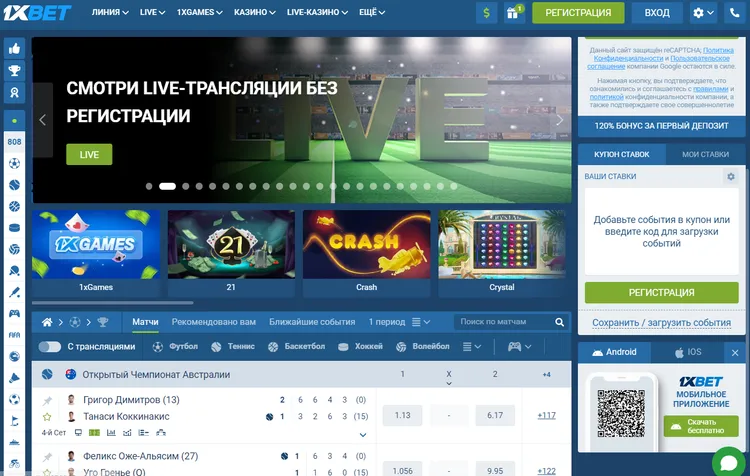This screenshot has width=750, height=476.
Task: Open the FIFA sidebar icon
Action: click(x=14, y=335)
